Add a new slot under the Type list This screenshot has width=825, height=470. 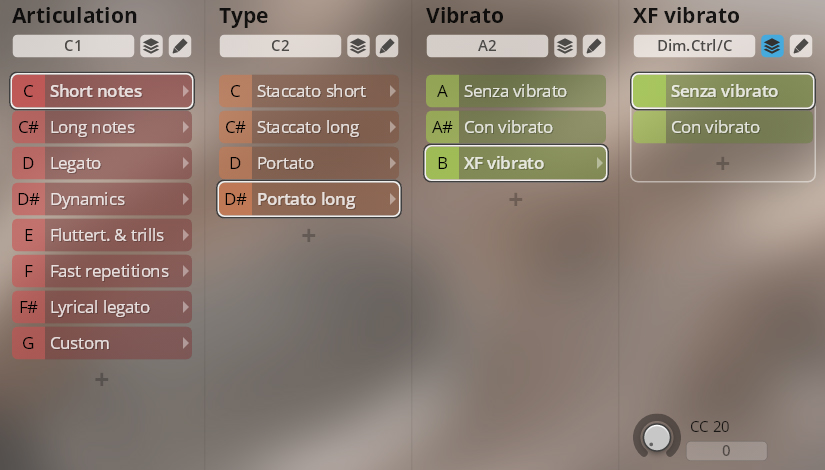tap(308, 235)
